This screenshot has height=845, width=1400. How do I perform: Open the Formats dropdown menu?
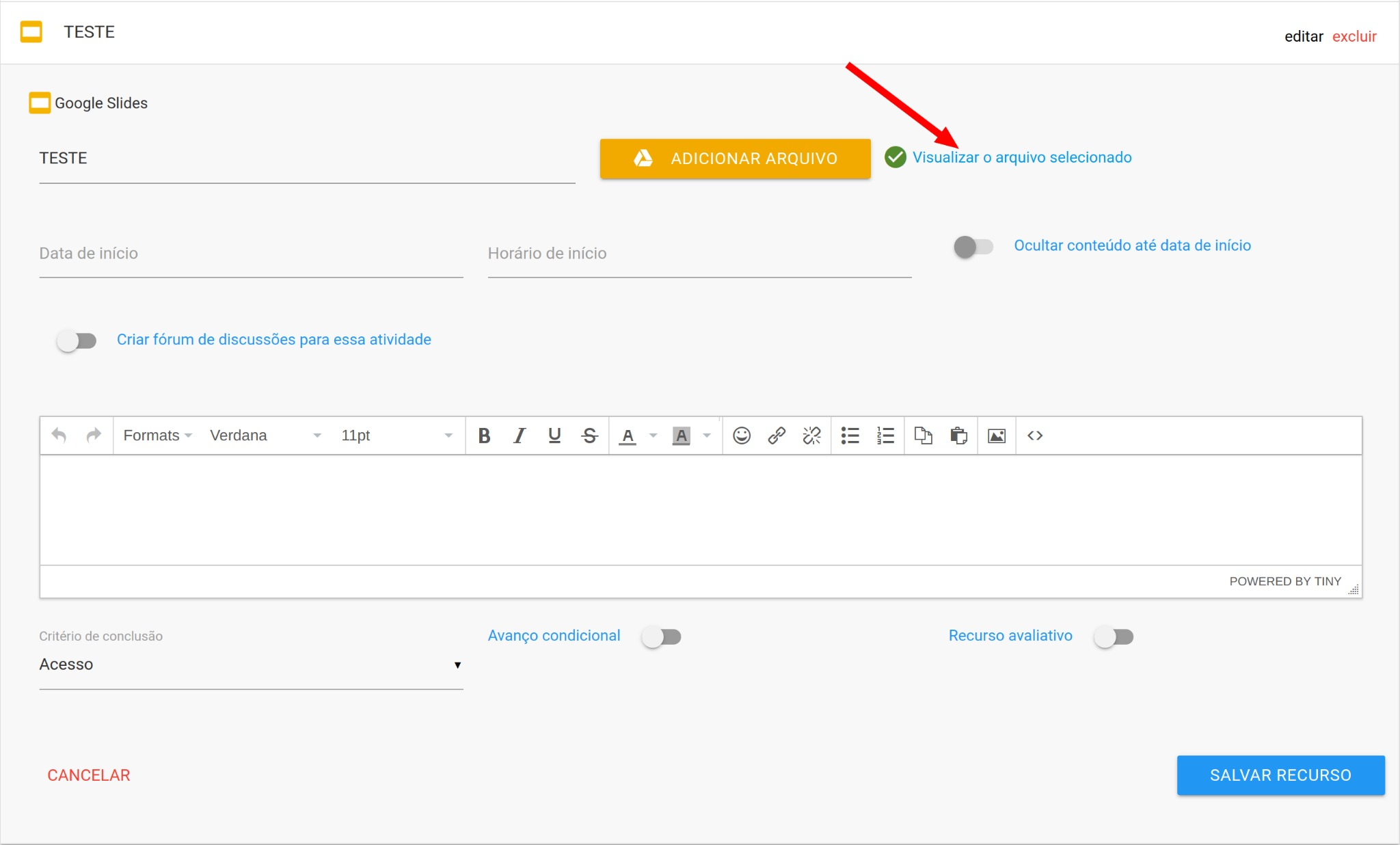pyautogui.click(x=157, y=435)
